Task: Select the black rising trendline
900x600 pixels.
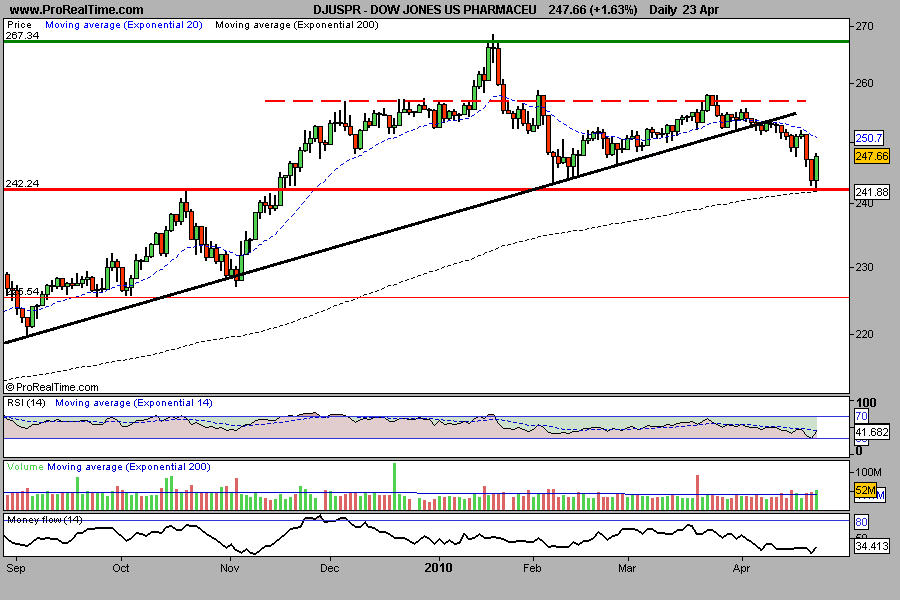Action: click(399, 229)
